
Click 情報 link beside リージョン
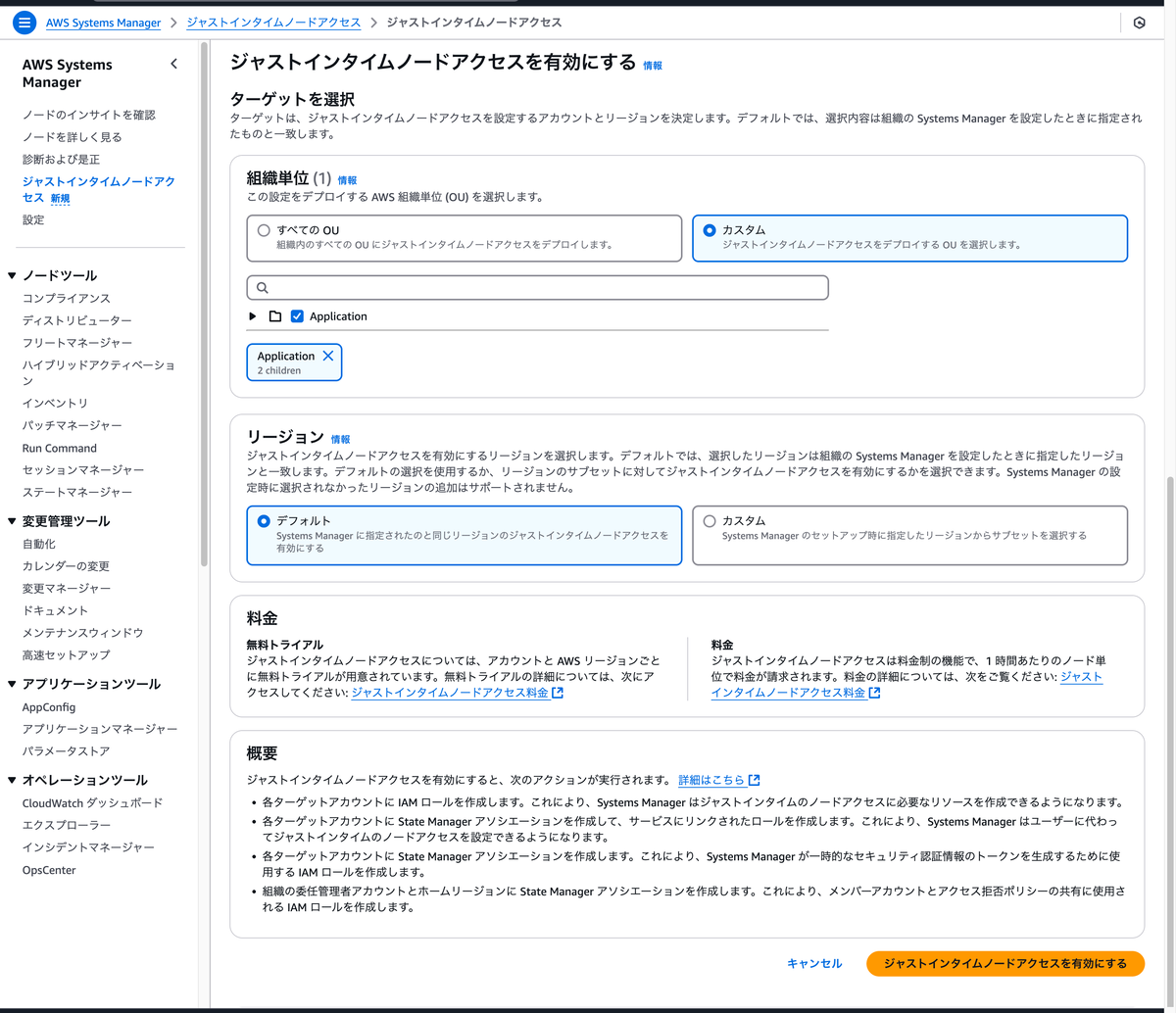pos(340,440)
